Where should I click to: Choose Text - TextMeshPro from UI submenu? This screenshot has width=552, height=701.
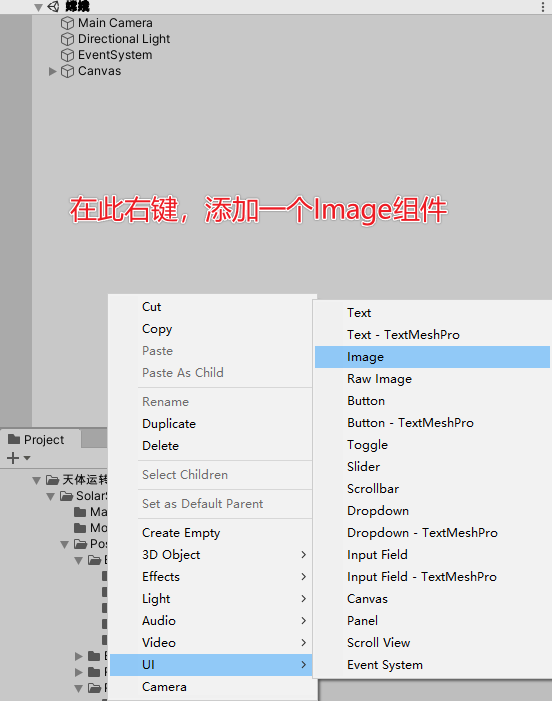pos(432,335)
